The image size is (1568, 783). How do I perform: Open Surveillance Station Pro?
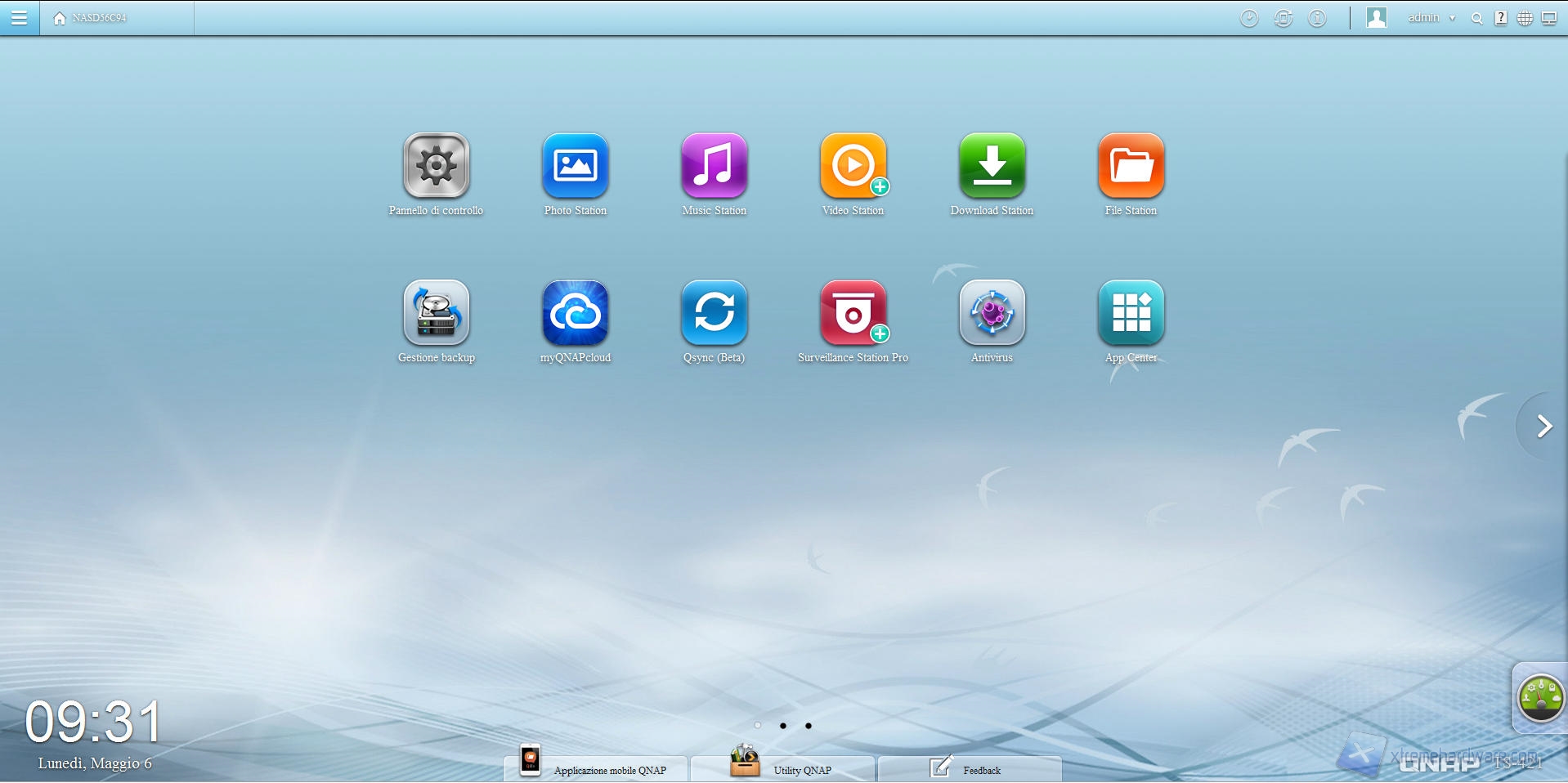(x=853, y=313)
